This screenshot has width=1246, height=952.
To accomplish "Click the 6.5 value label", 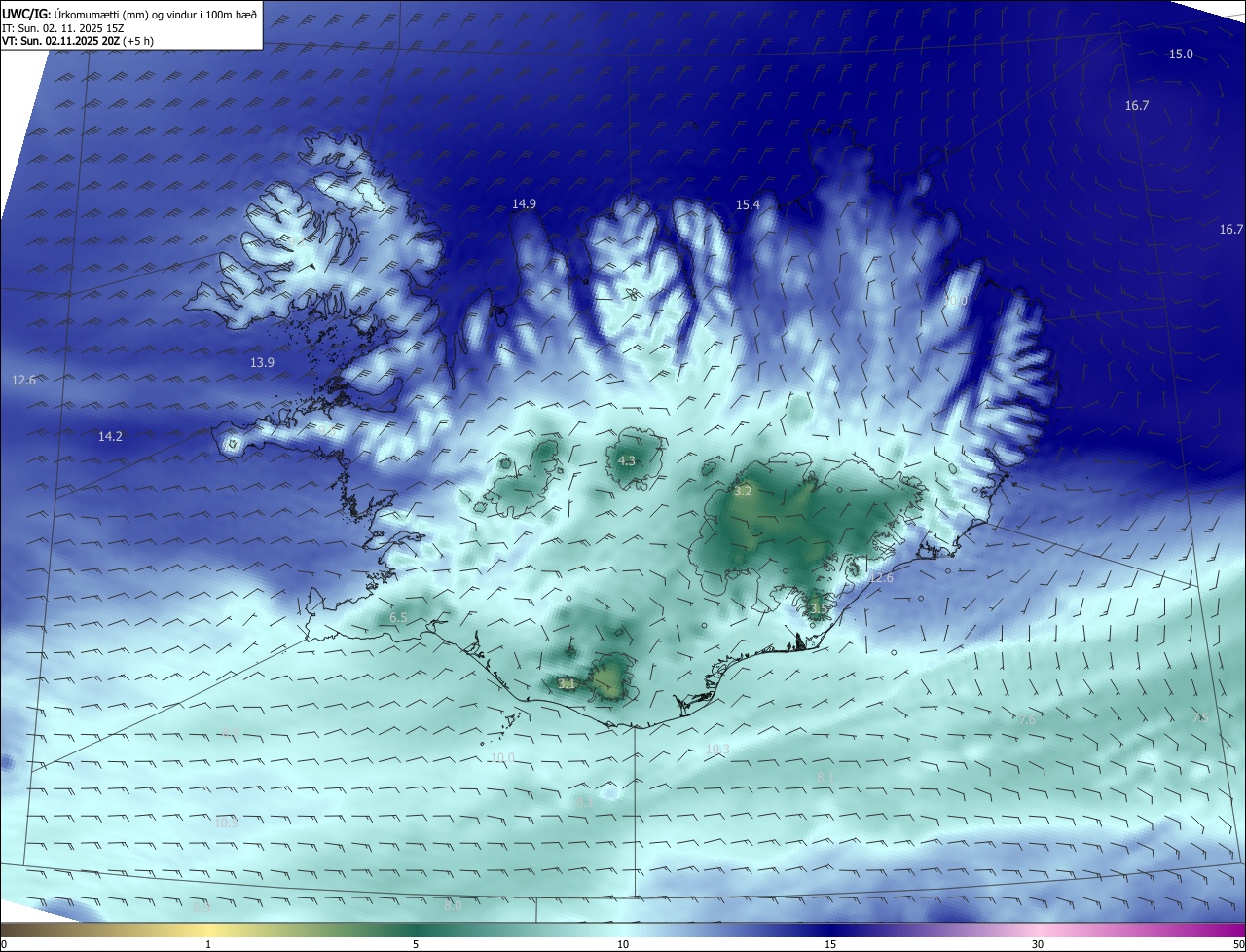I will click(x=398, y=618).
